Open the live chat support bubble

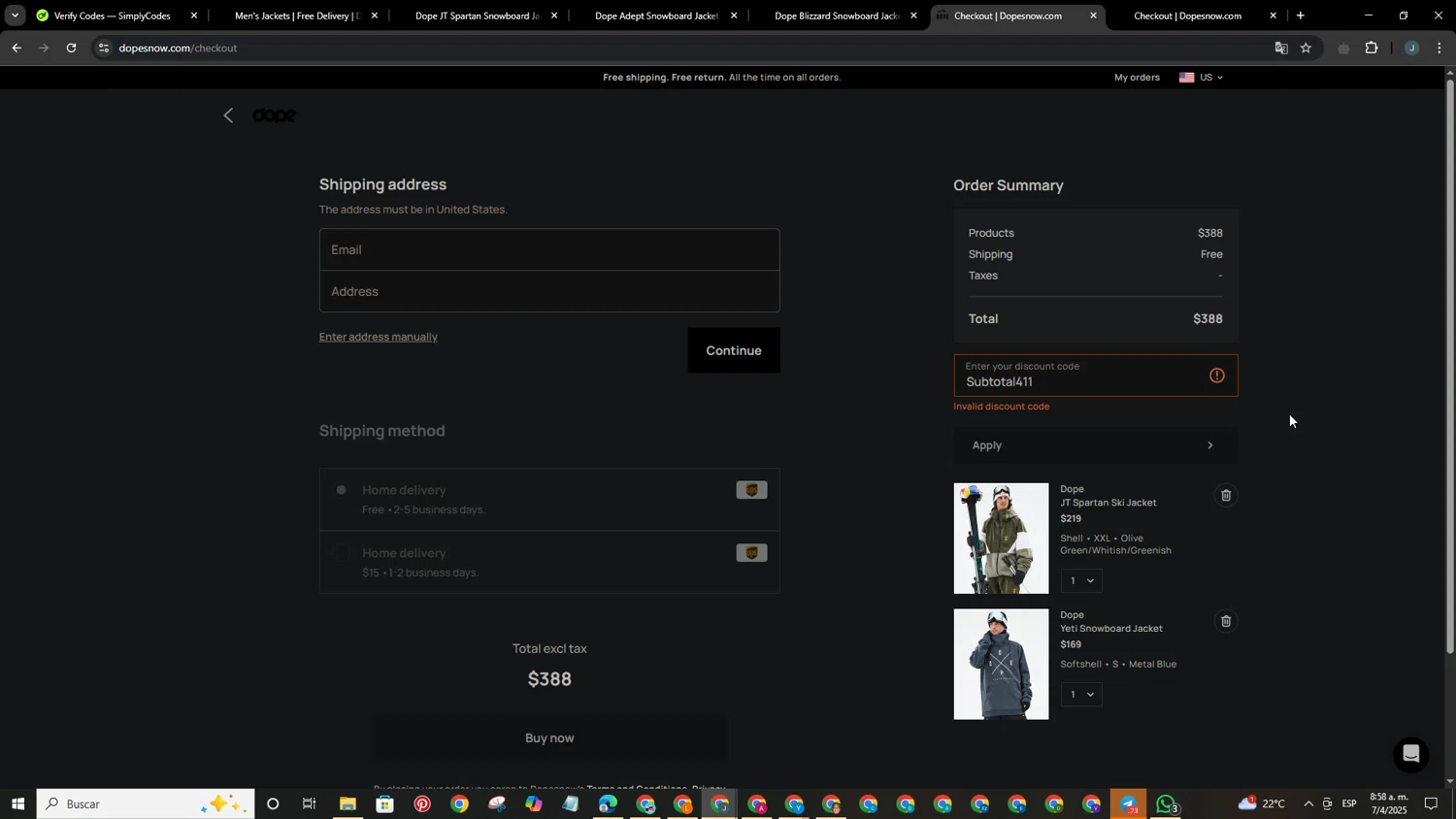(x=1410, y=754)
